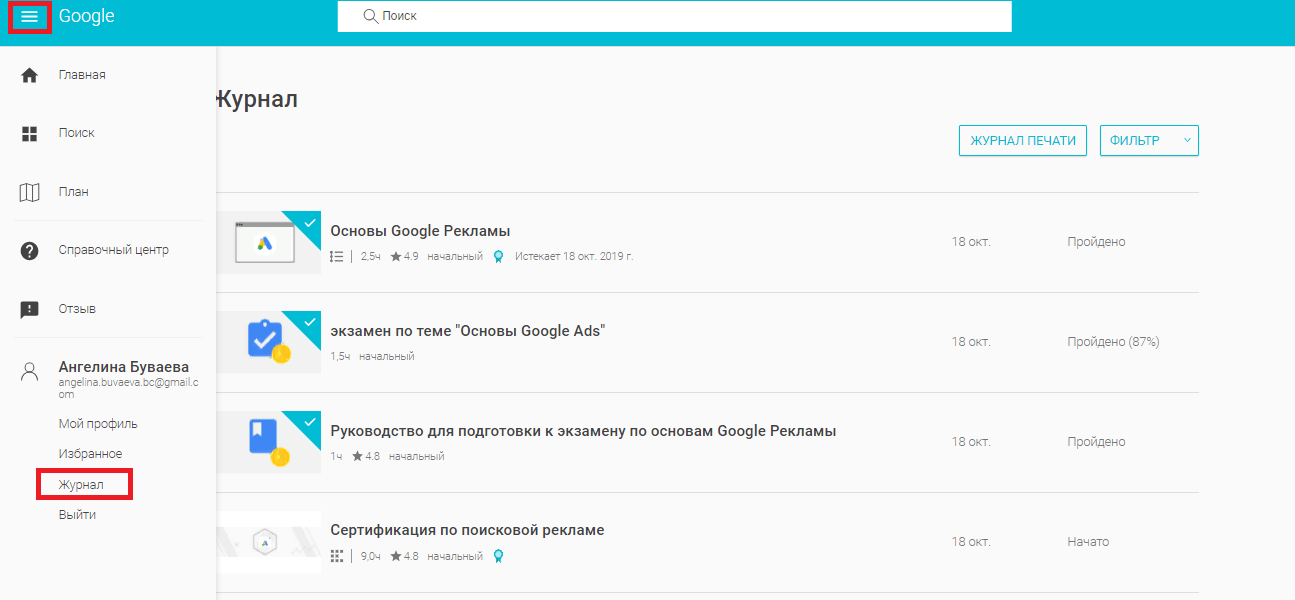
Task: Open the Сертификация по поисковой рекламе thumbnail
Action: click(x=268, y=542)
